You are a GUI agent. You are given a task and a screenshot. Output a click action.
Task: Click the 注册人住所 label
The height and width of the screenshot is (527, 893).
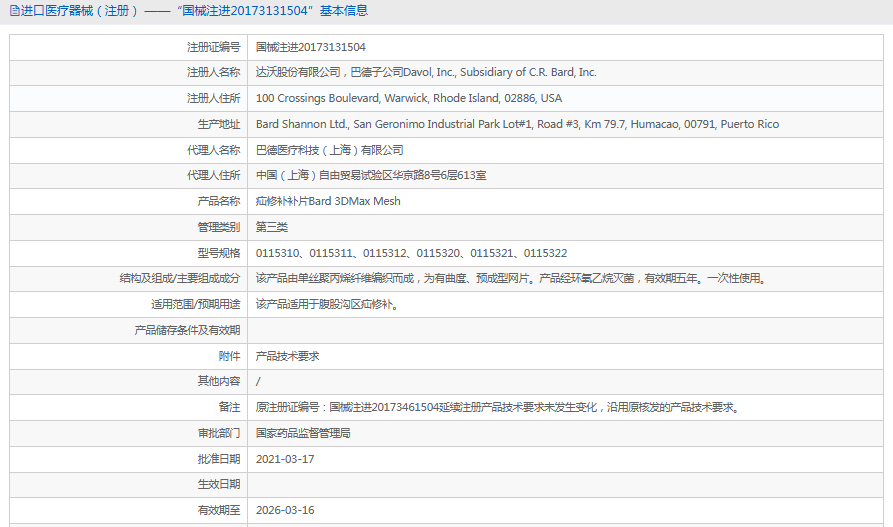(214, 99)
